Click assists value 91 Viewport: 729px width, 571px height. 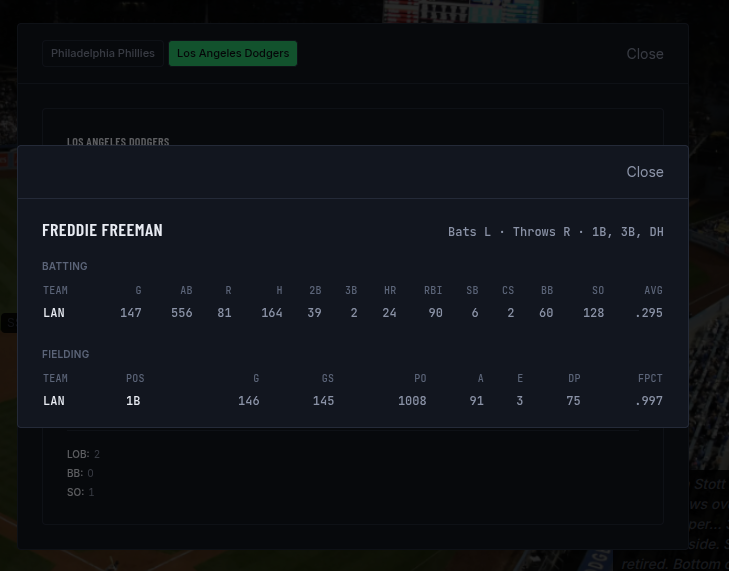tap(477, 401)
